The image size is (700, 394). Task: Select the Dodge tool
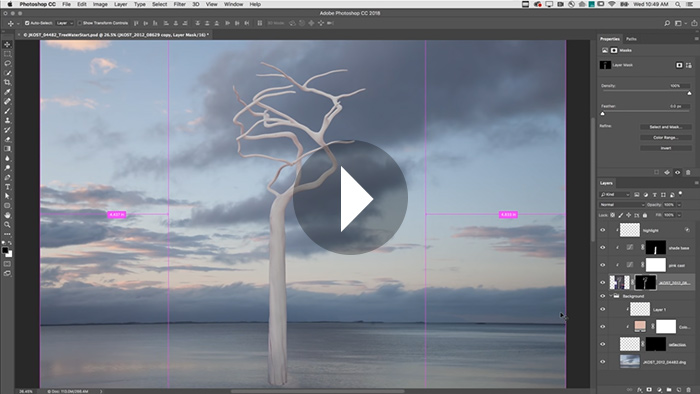(7, 168)
